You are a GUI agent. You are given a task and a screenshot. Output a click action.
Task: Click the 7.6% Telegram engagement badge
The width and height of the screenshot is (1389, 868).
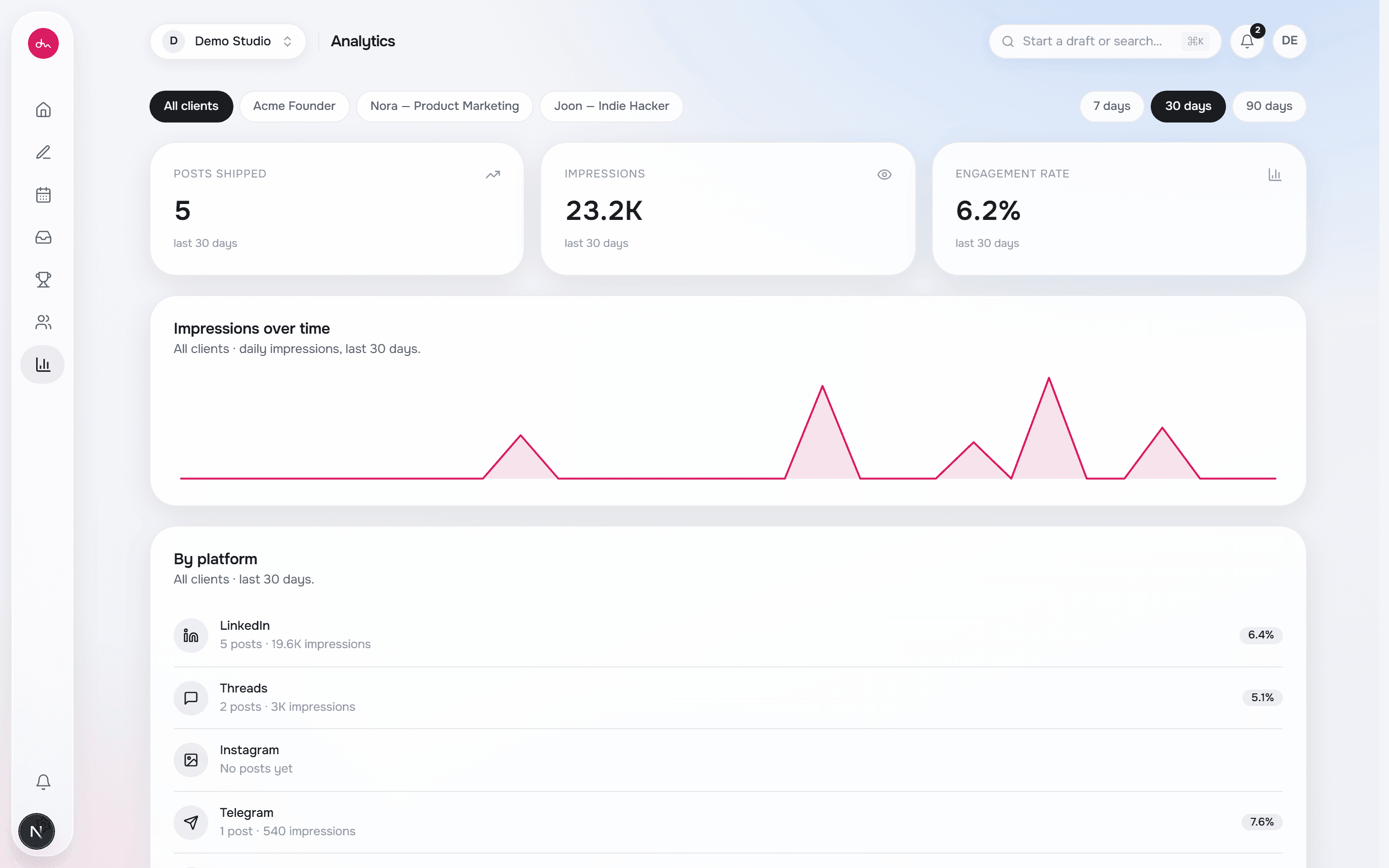(x=1262, y=822)
